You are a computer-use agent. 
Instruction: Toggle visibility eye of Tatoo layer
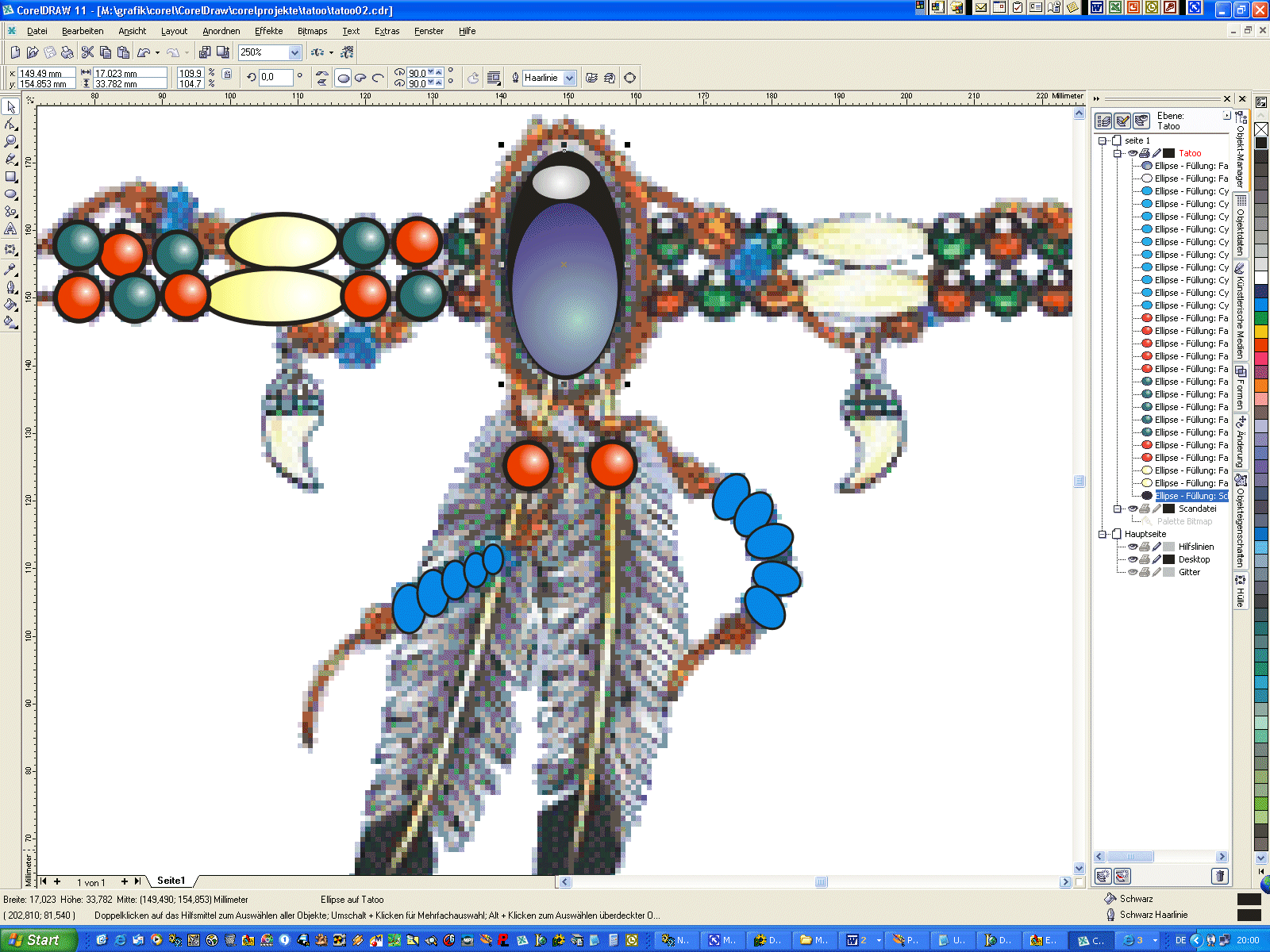coord(1133,153)
